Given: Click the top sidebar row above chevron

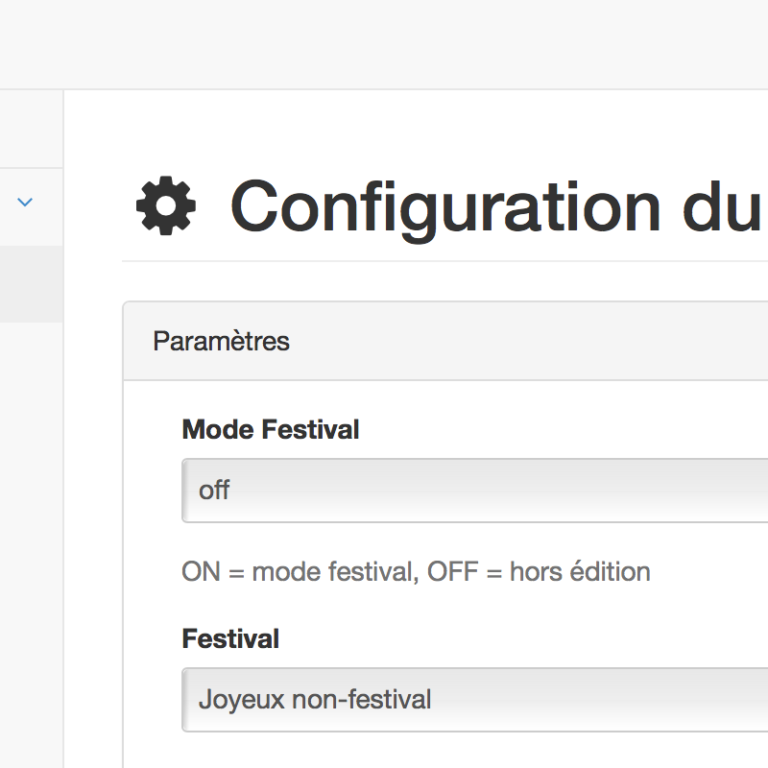Looking at the screenshot, I should coord(31,128).
